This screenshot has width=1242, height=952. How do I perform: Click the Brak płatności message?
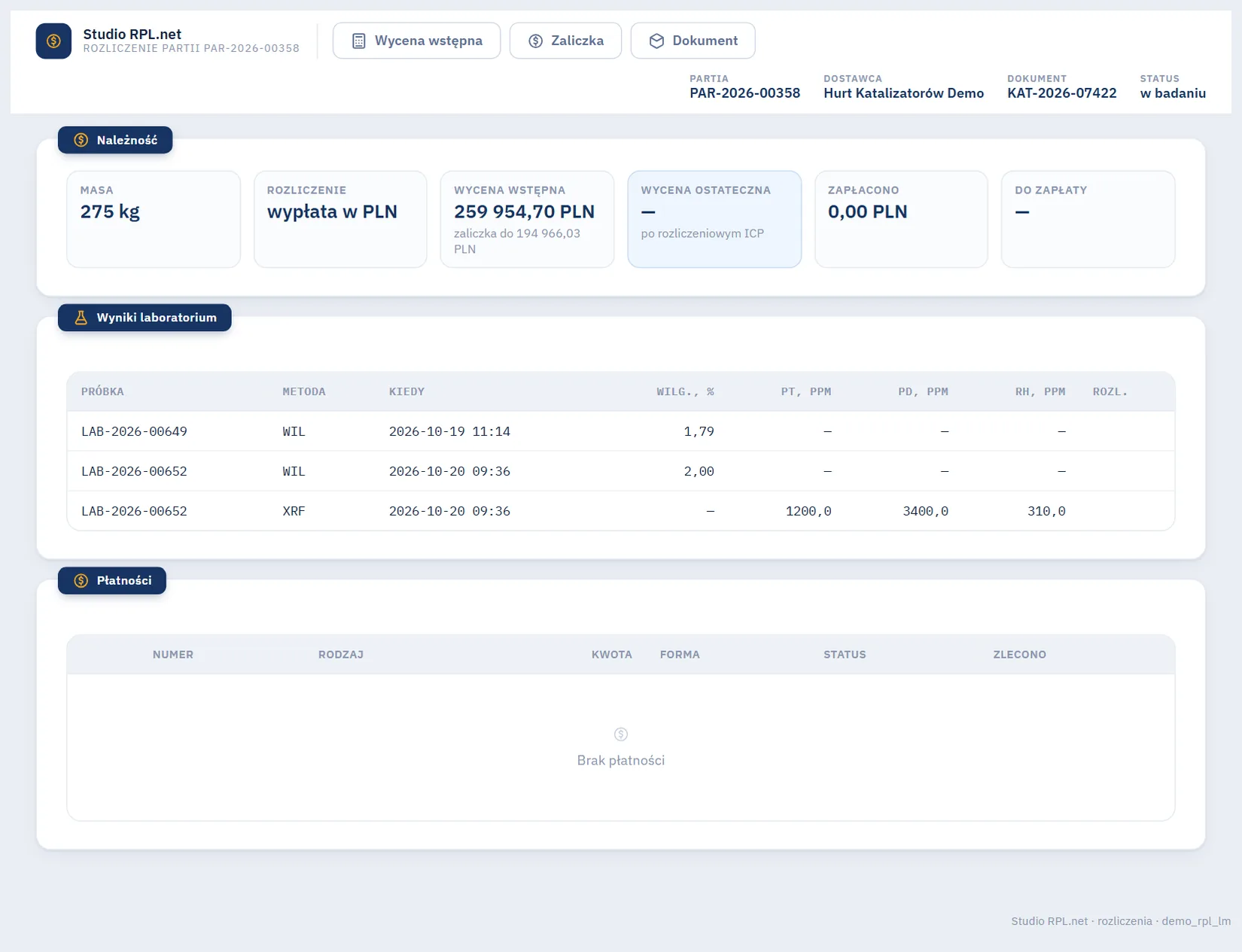click(x=621, y=760)
